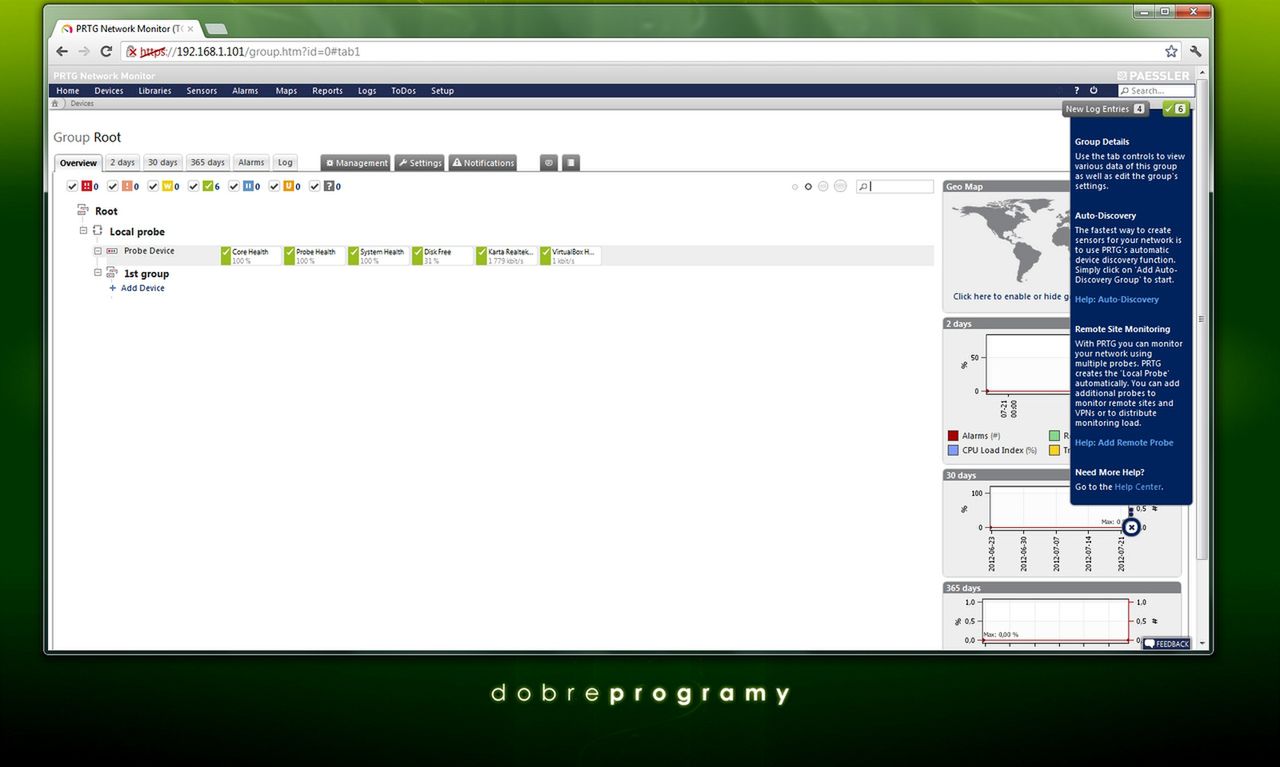Toggle the blue Paused status checkbox
Screen dimensions: 1280x767
click(234, 186)
